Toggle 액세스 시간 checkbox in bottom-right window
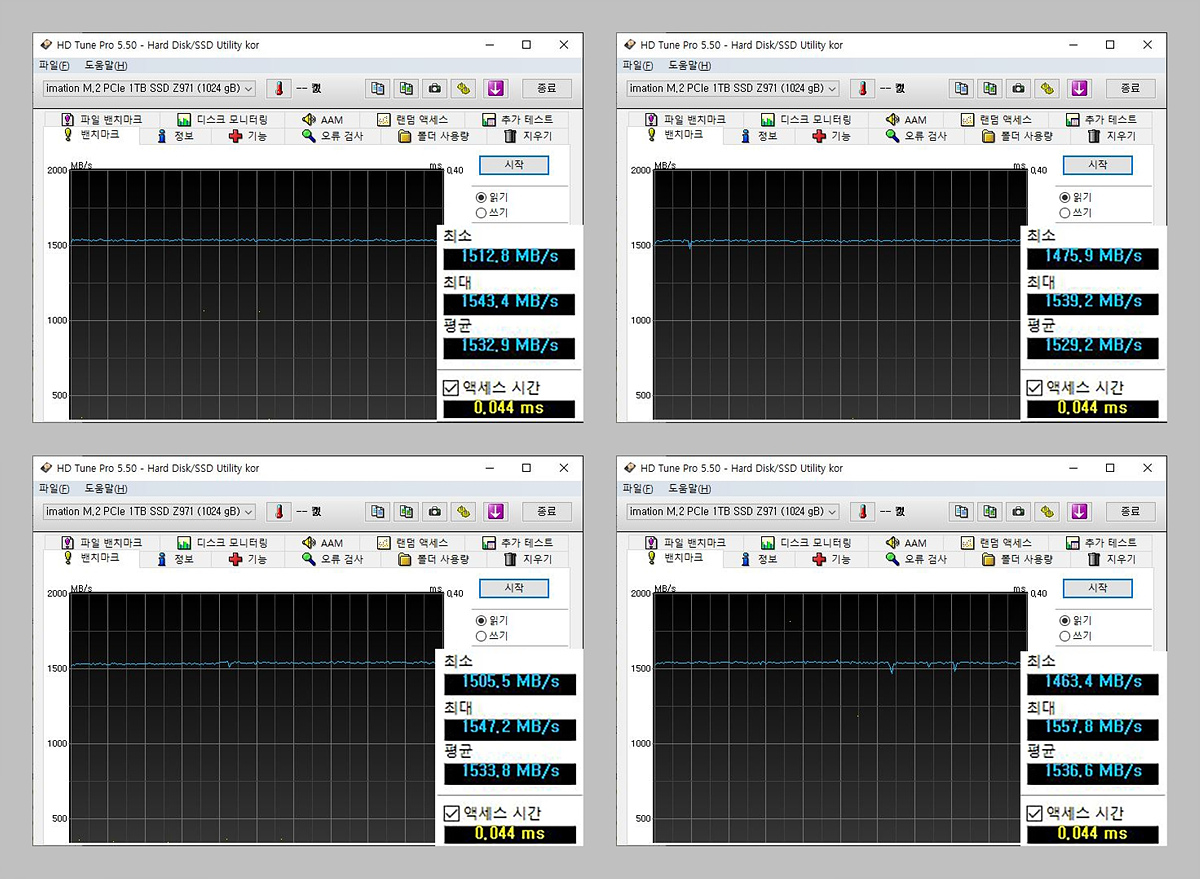This screenshot has height=879, width=1200. [1035, 813]
